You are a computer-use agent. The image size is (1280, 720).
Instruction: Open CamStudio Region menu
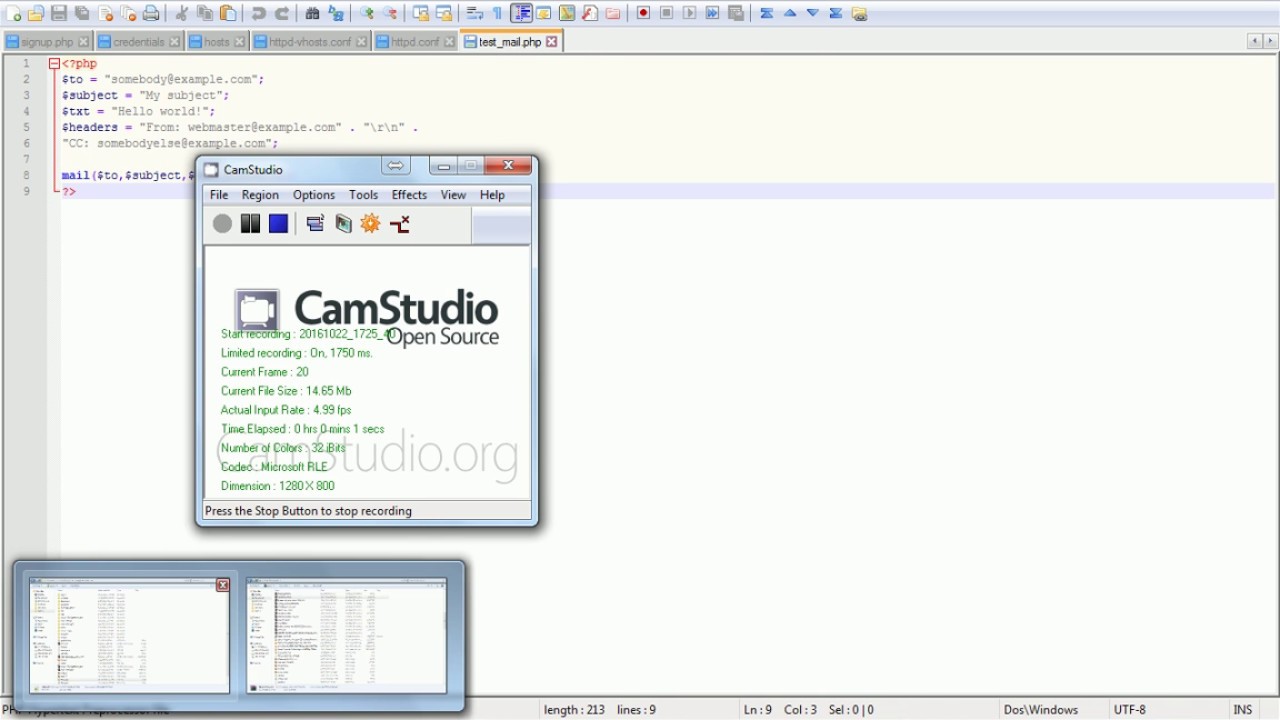[x=260, y=195]
